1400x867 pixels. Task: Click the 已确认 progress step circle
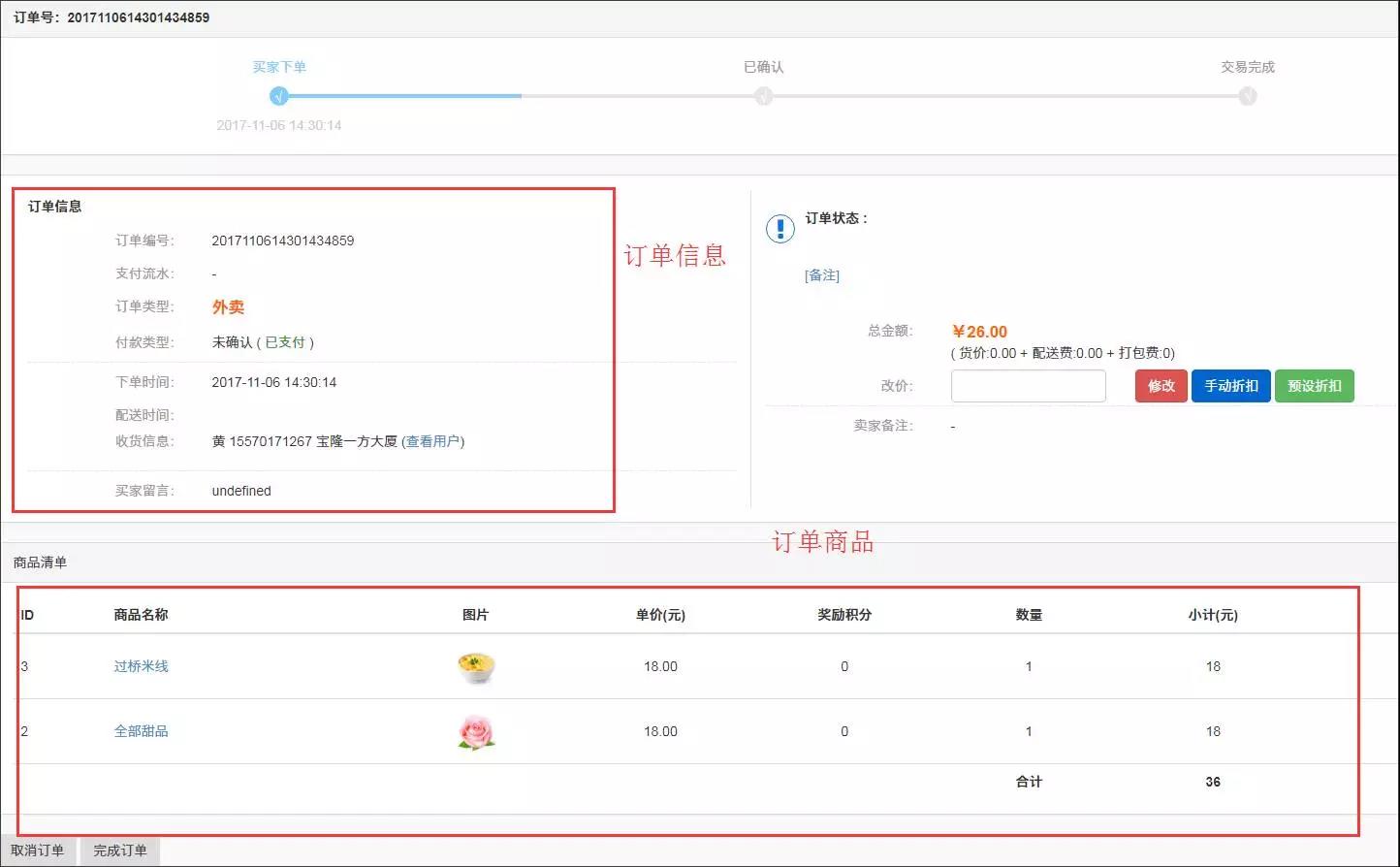[x=764, y=96]
